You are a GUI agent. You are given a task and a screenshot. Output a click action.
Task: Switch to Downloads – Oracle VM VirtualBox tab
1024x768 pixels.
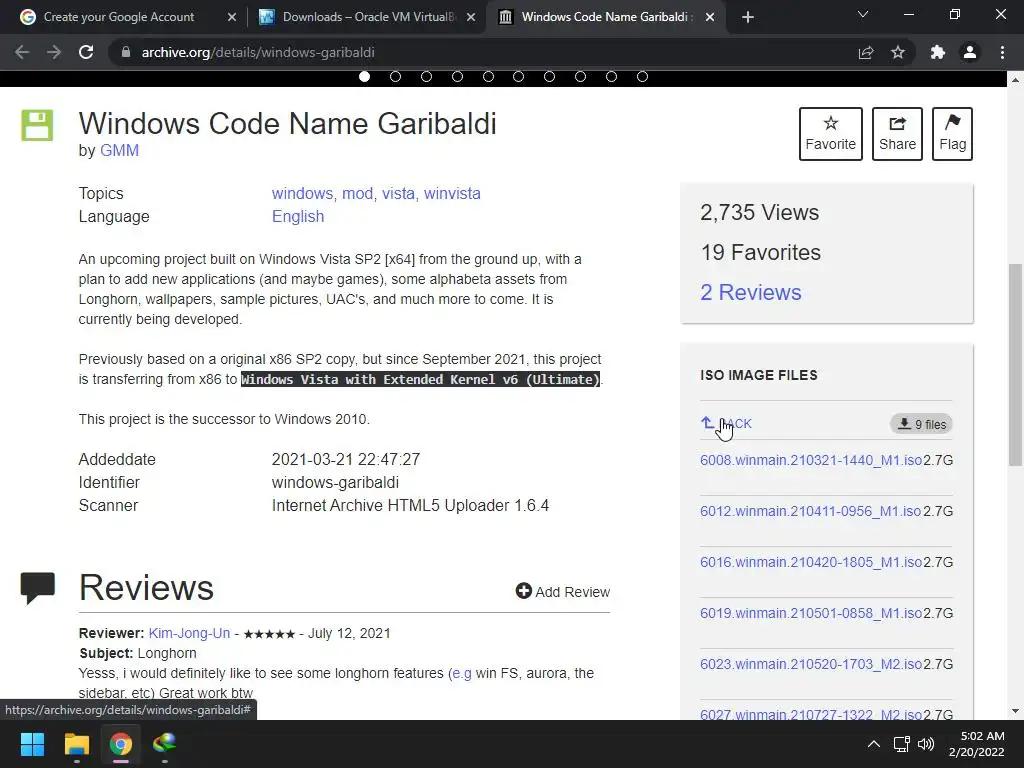369,17
